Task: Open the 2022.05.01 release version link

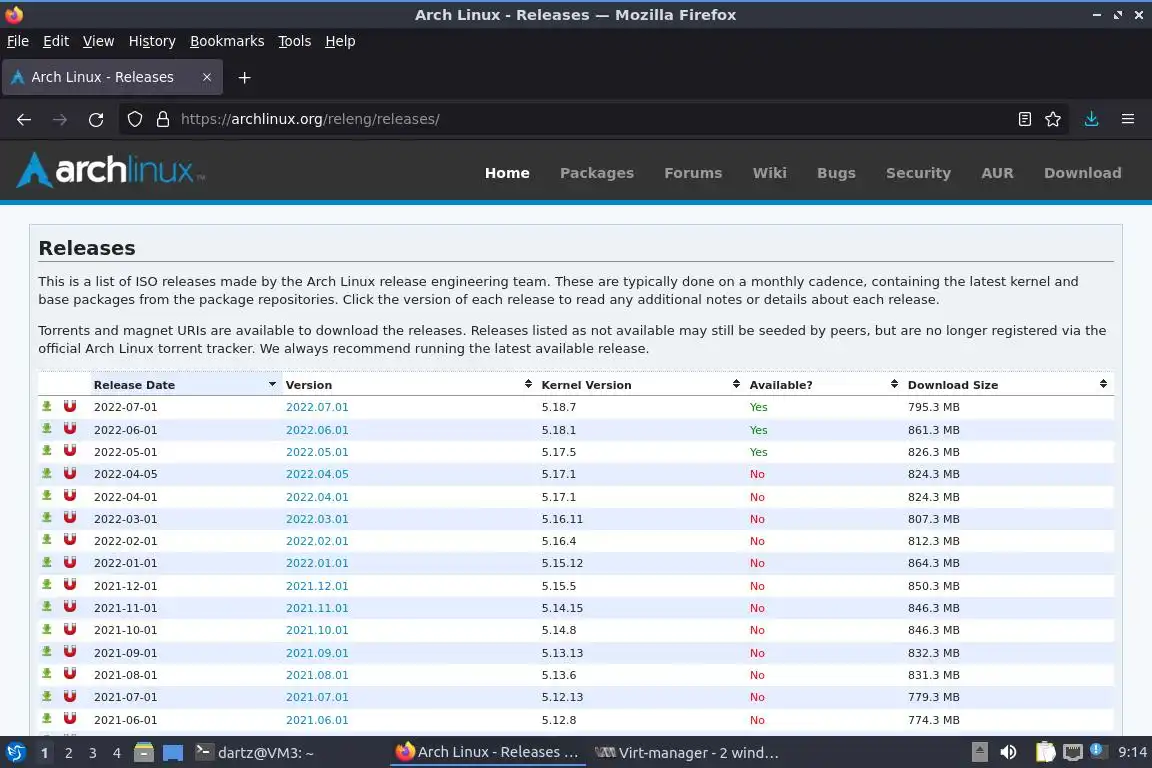Action: click(317, 452)
